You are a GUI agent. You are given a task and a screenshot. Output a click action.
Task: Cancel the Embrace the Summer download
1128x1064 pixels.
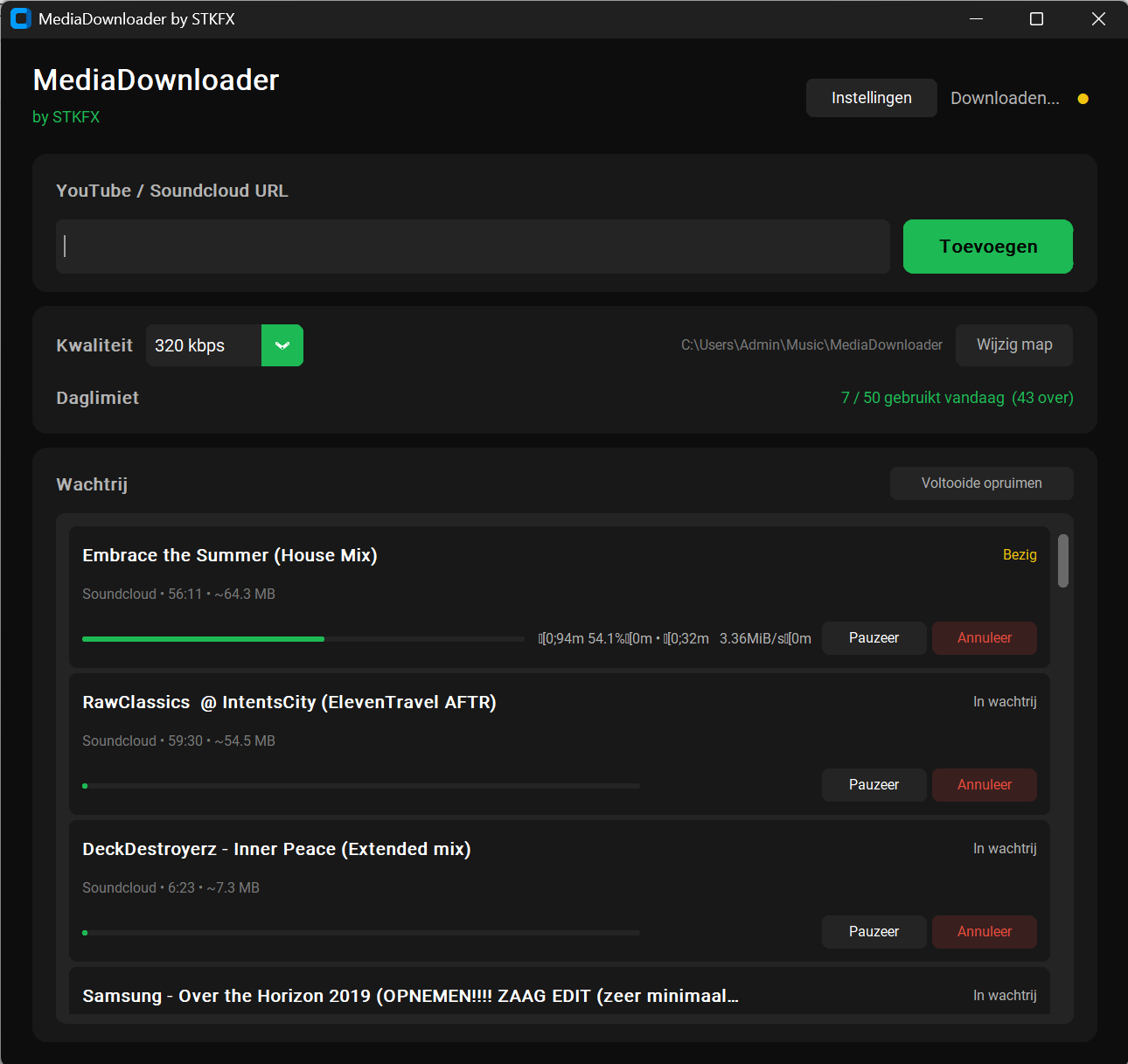pyautogui.click(x=985, y=638)
